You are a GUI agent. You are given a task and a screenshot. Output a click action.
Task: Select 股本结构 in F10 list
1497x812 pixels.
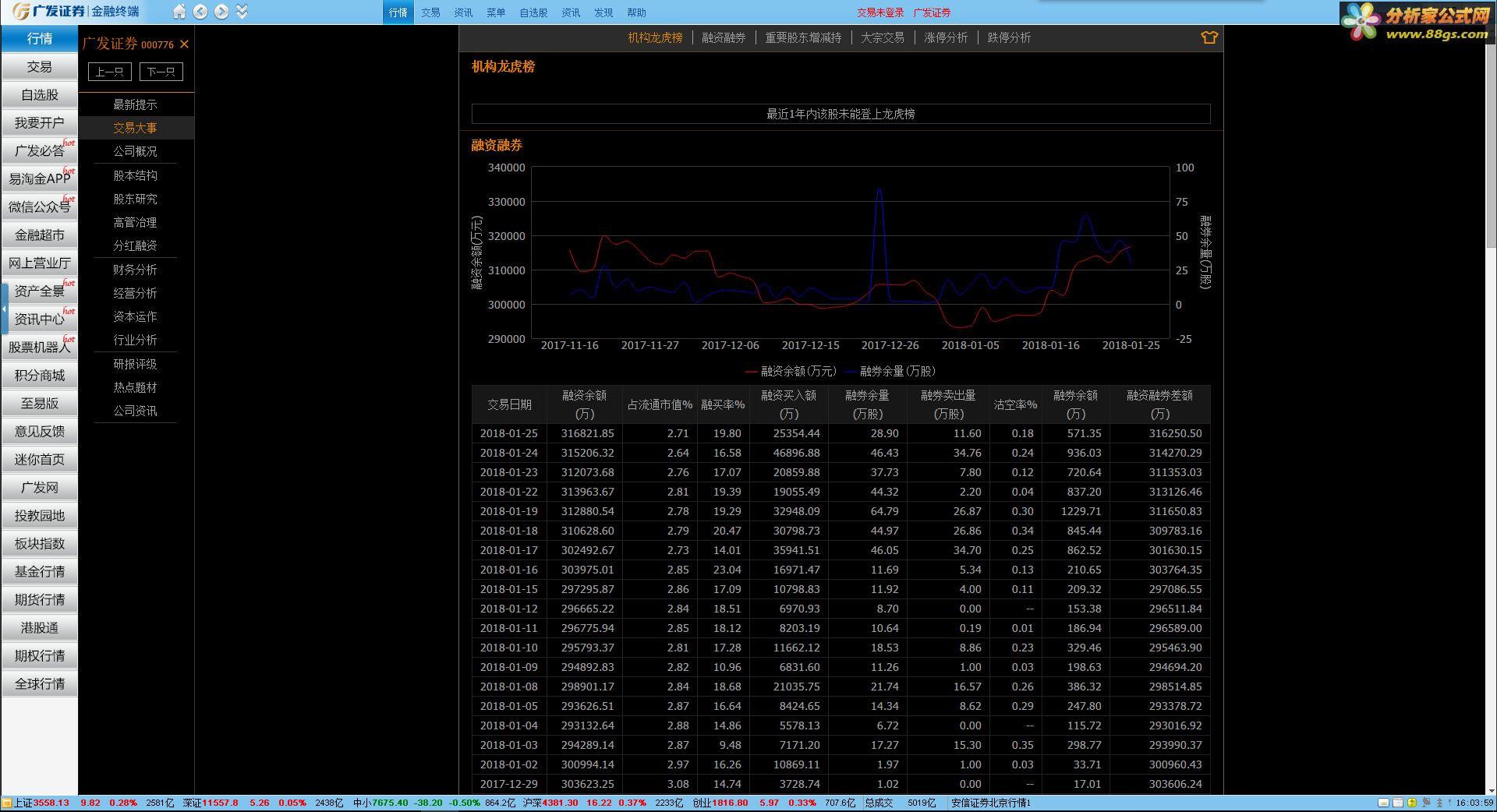click(x=135, y=175)
